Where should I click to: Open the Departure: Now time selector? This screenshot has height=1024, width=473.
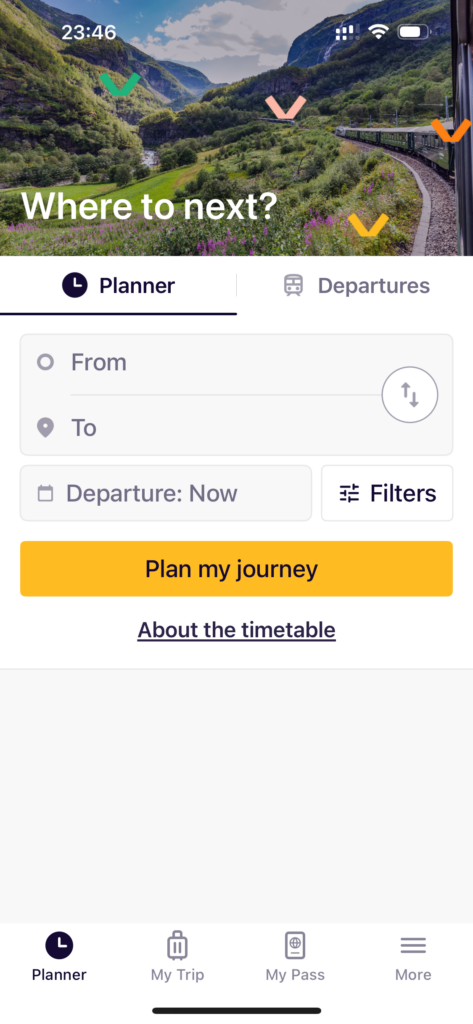coord(166,493)
